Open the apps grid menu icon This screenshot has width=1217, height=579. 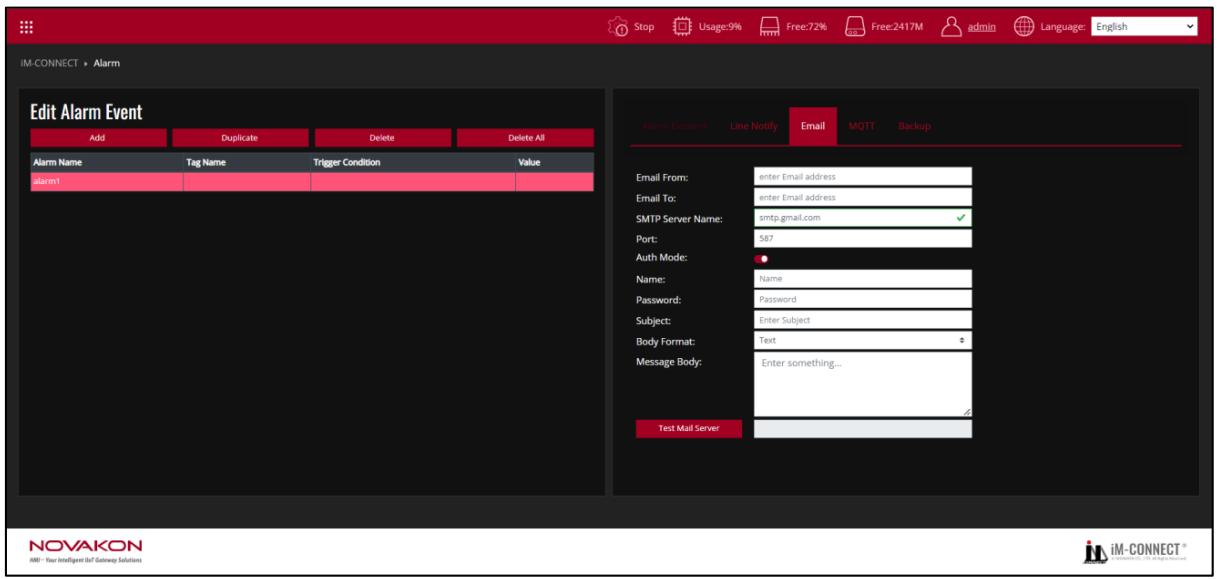[x=27, y=27]
